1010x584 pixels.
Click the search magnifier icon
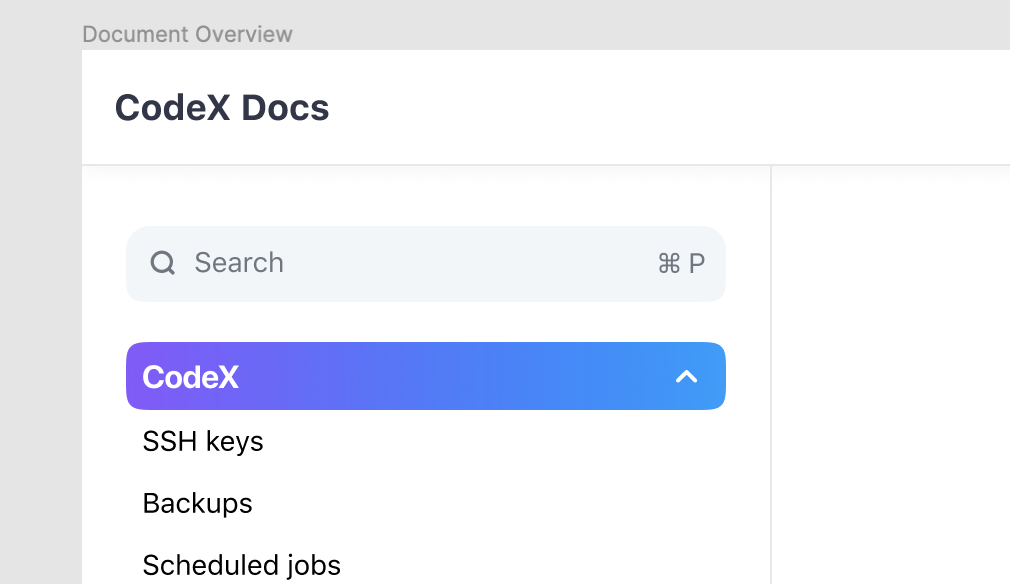click(x=162, y=263)
